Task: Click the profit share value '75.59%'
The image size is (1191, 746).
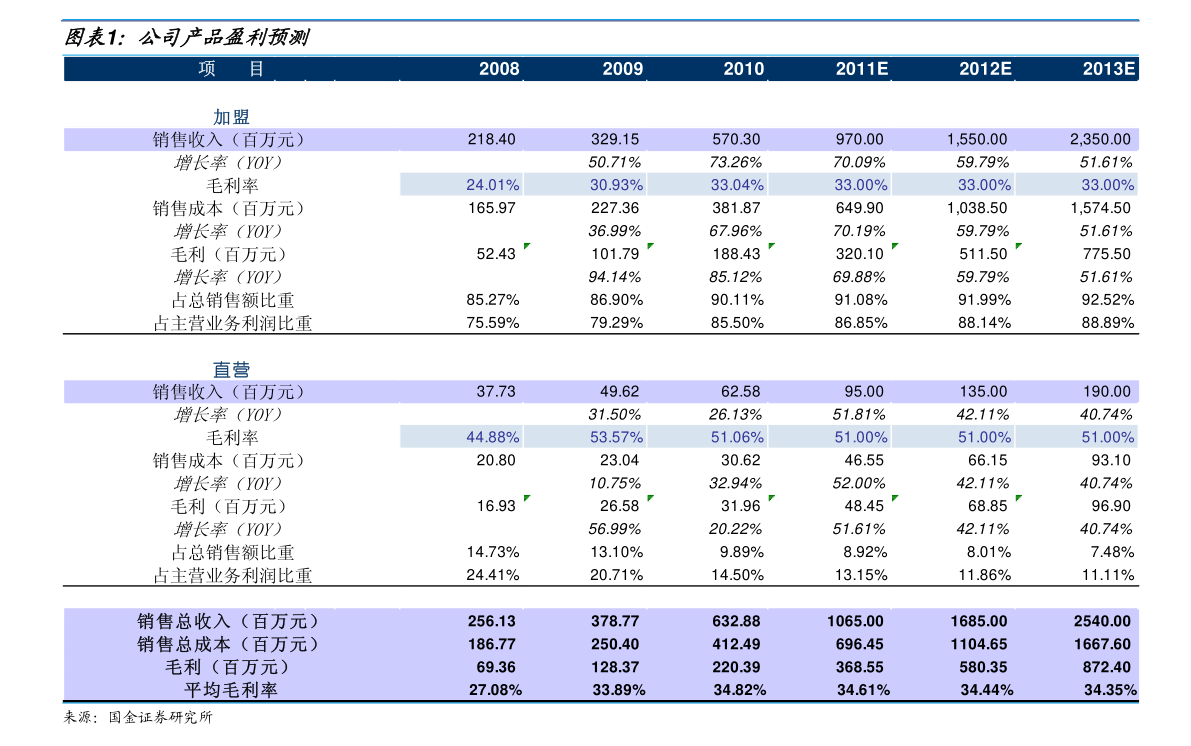Action: click(x=493, y=323)
